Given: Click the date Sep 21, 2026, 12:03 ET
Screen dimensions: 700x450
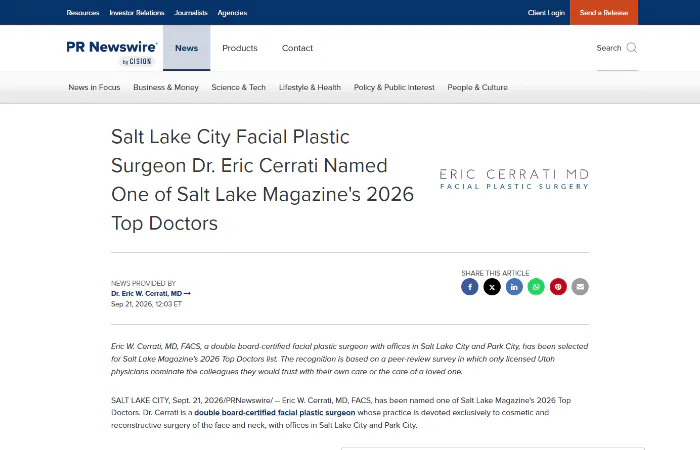Looking at the screenshot, I should click(x=146, y=304).
